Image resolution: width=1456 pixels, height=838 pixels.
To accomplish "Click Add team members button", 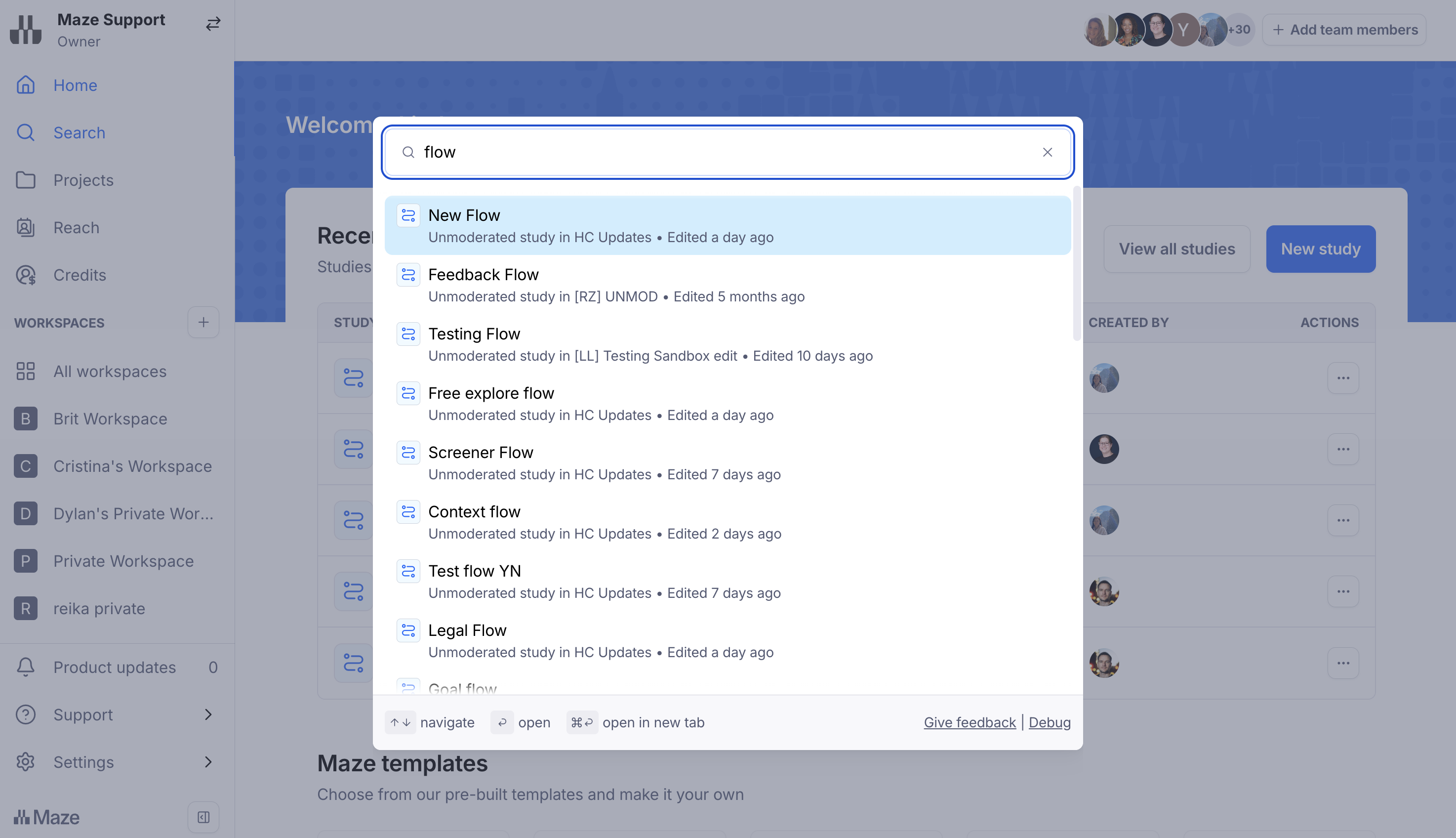I will pyautogui.click(x=1344, y=30).
